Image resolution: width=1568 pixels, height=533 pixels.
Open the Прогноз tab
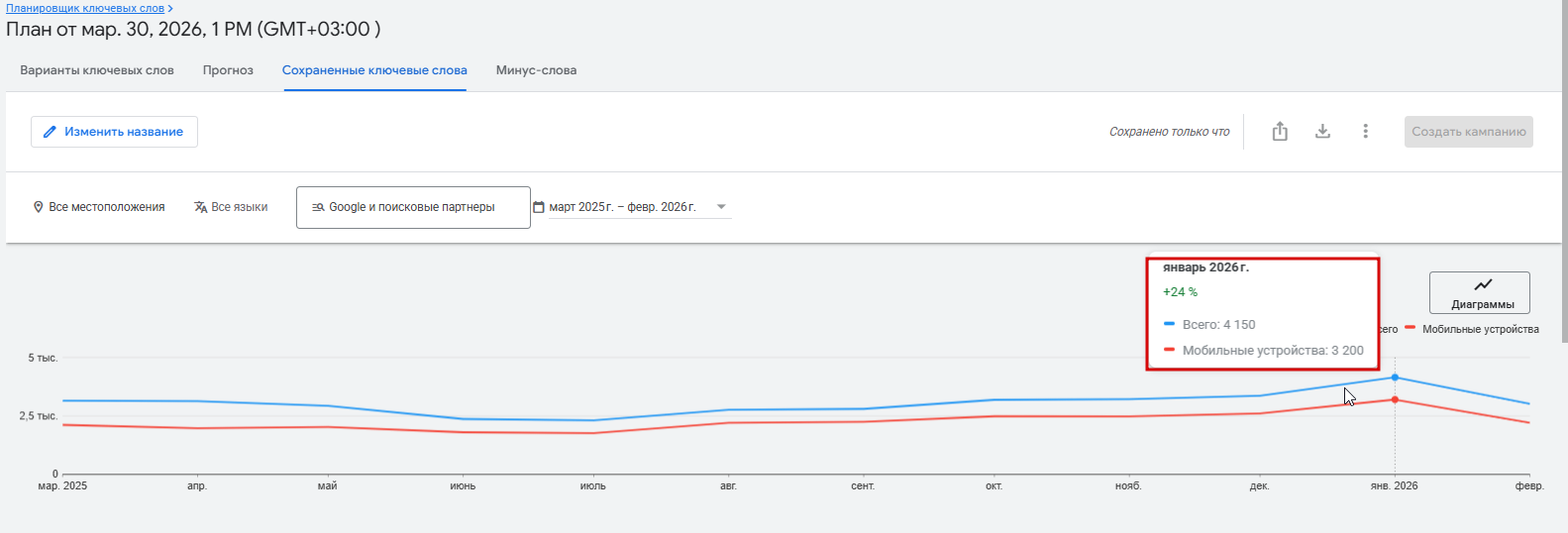pos(228,70)
